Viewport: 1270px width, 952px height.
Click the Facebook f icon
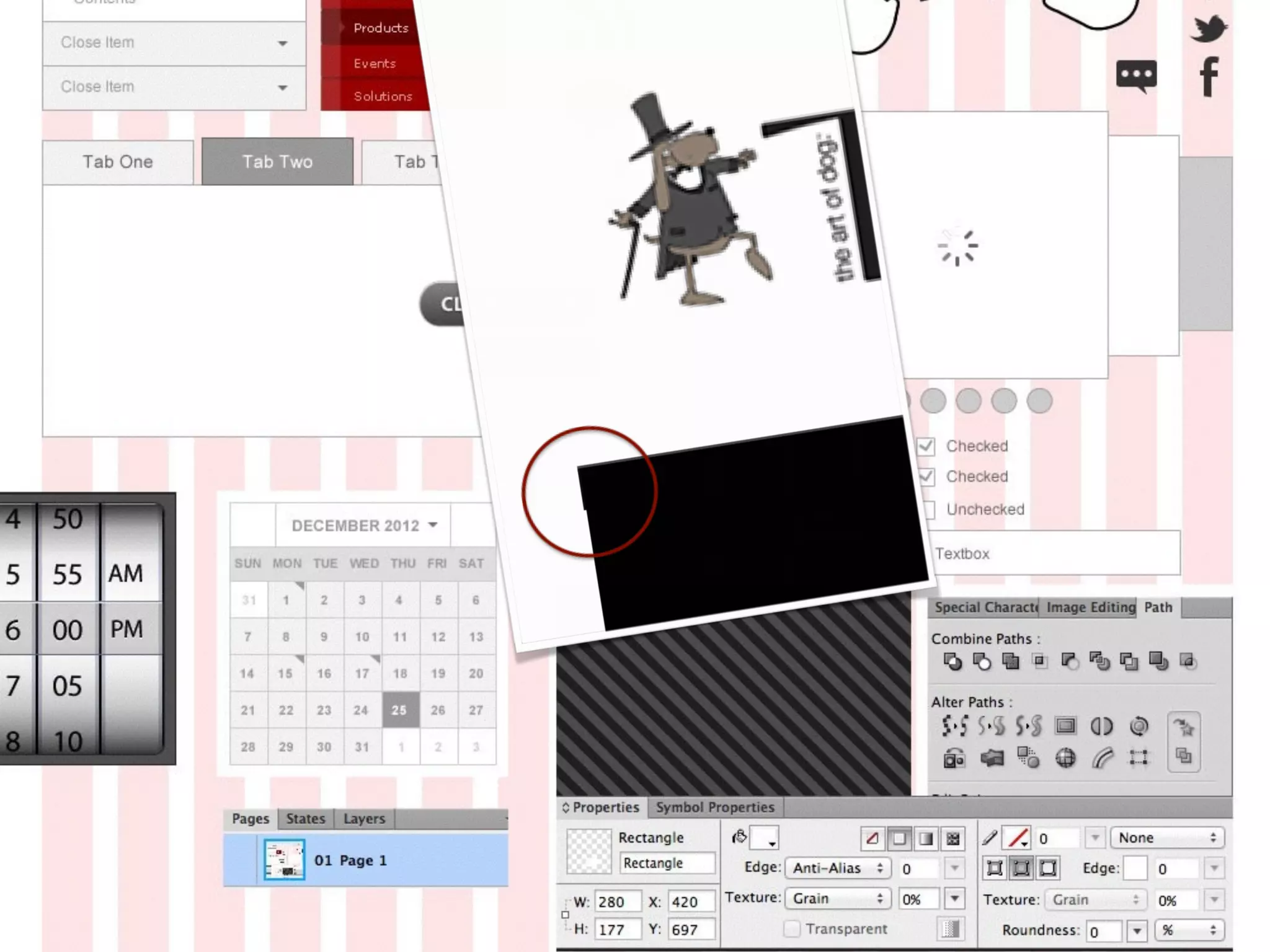(1209, 77)
